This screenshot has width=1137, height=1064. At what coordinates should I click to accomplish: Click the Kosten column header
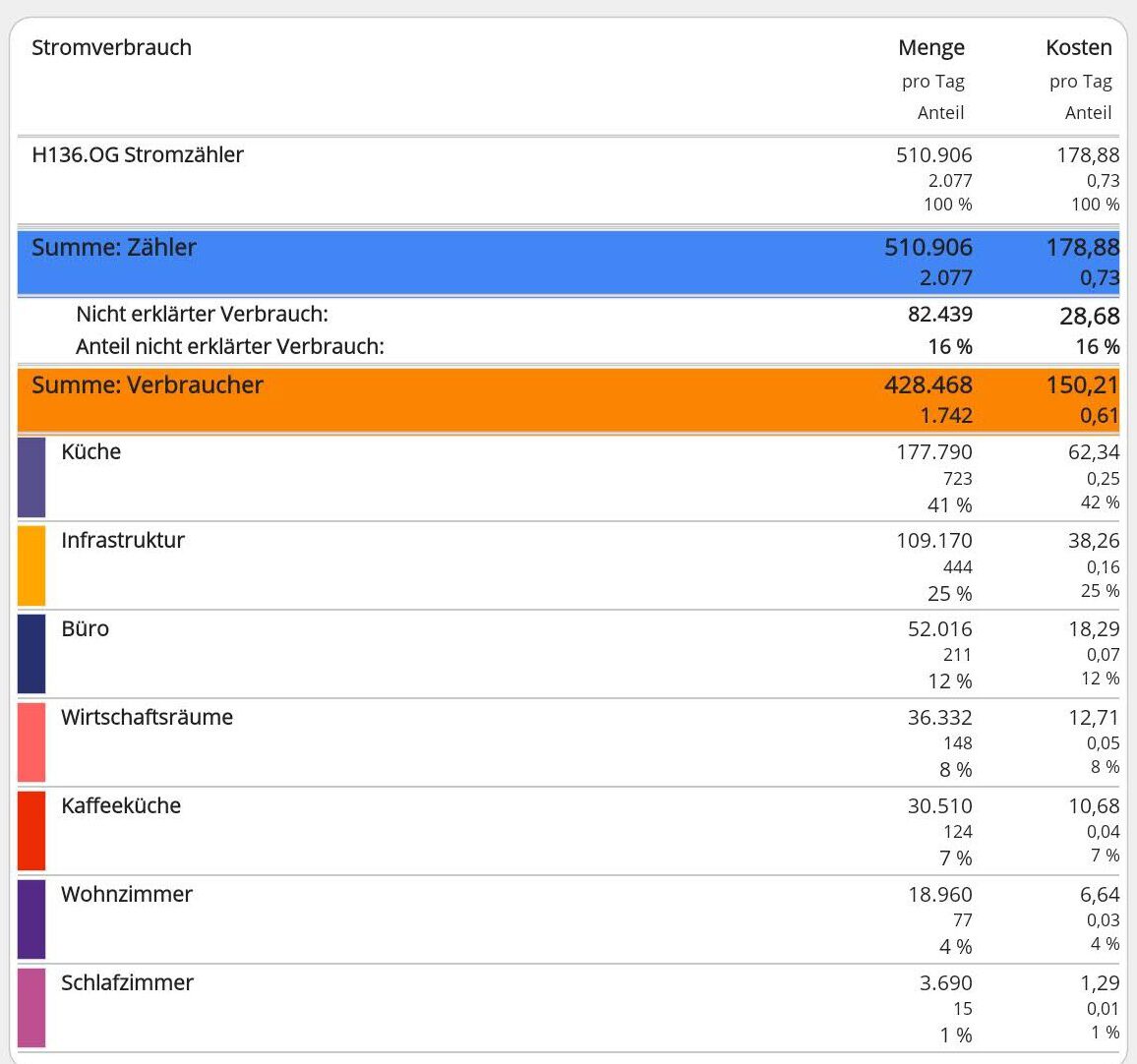click(1079, 48)
